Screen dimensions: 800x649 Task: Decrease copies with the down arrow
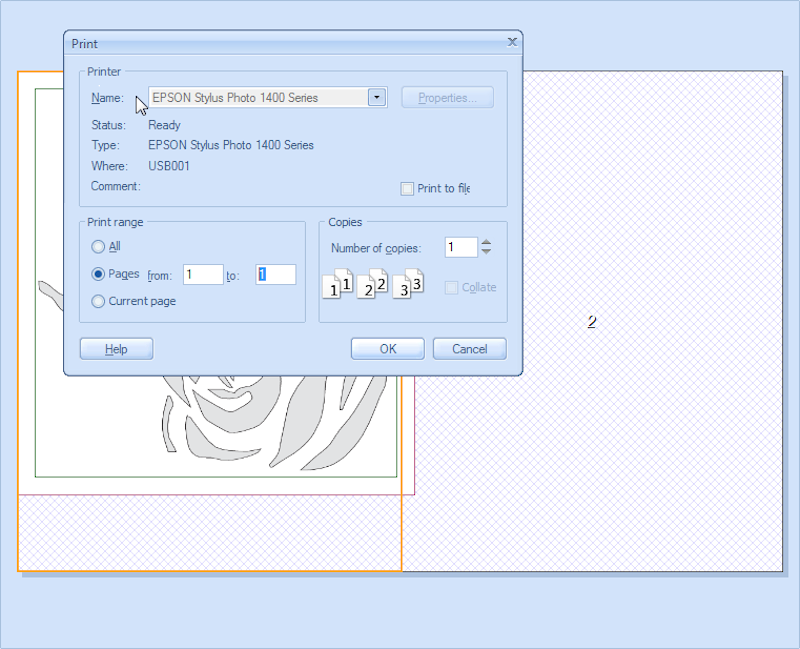coord(486,252)
